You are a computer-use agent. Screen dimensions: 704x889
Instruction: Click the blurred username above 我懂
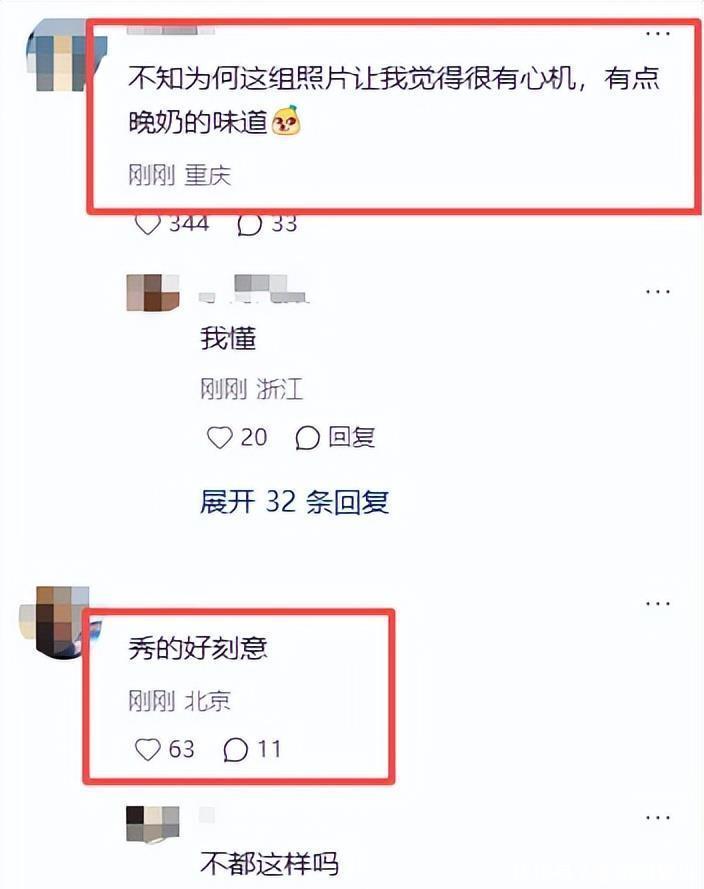(x=254, y=289)
